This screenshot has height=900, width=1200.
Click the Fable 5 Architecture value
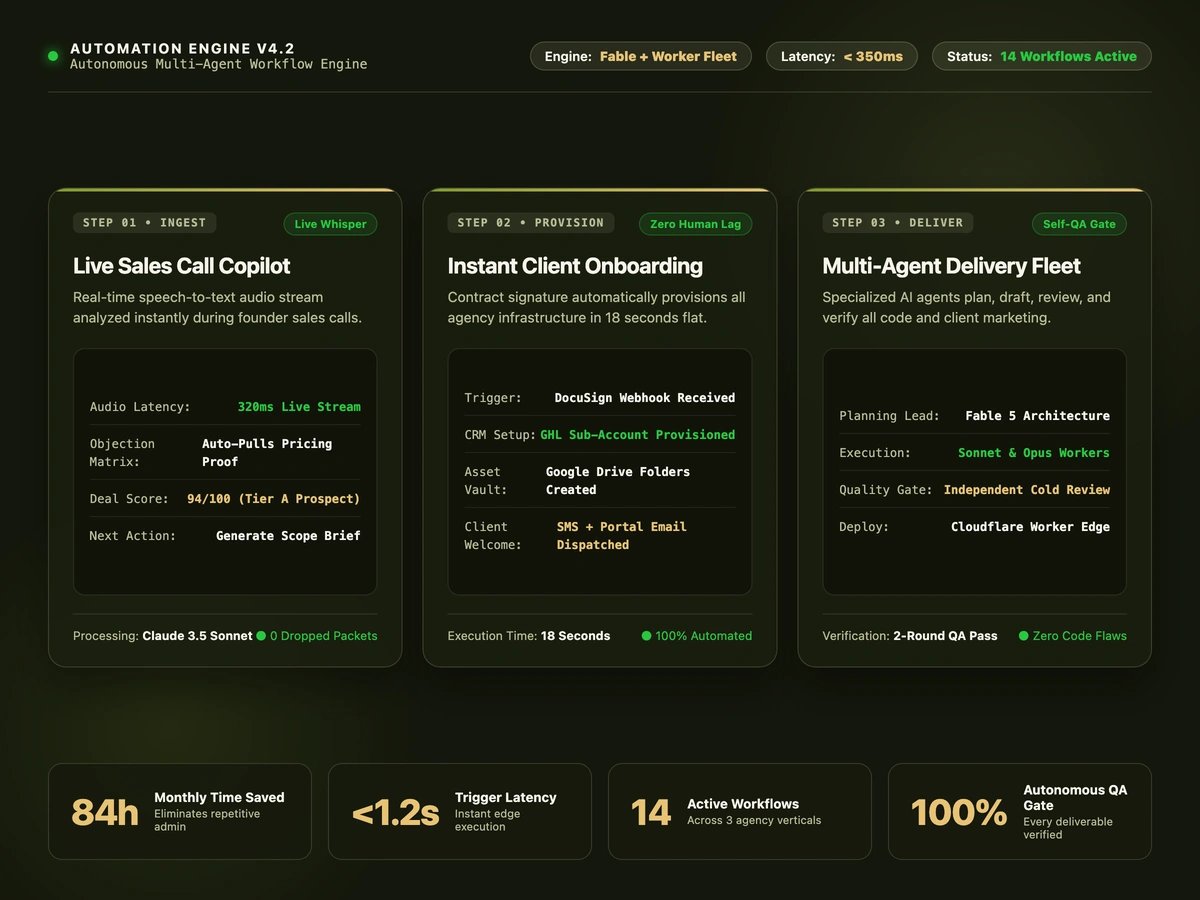coord(1038,416)
